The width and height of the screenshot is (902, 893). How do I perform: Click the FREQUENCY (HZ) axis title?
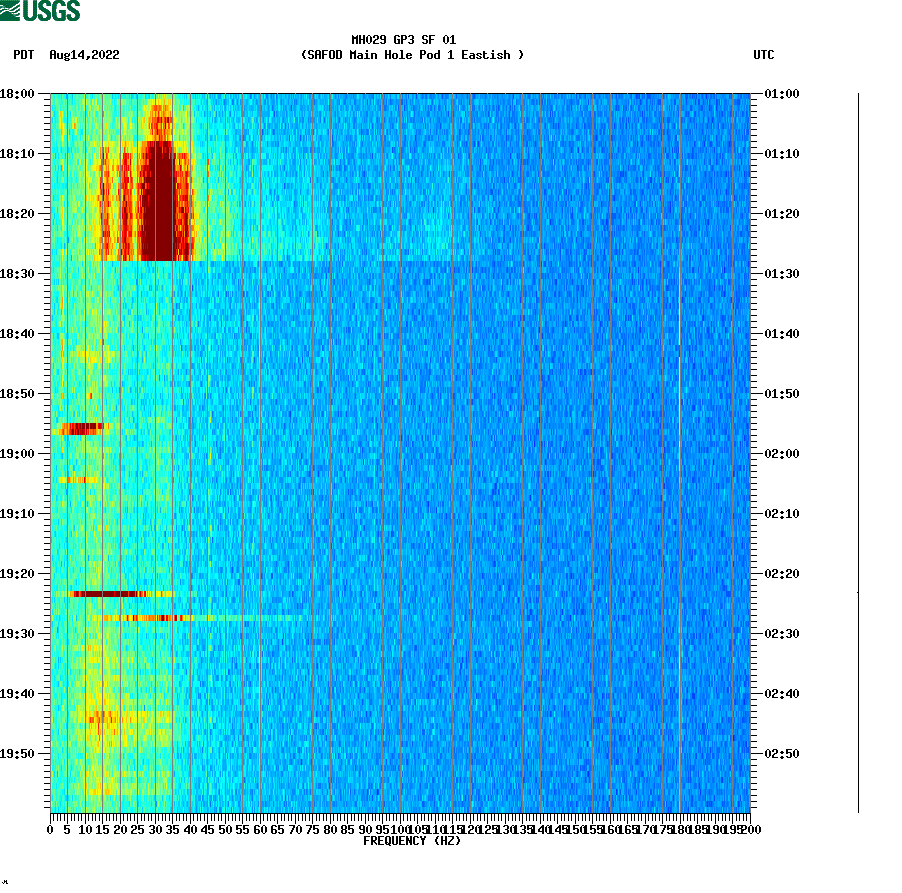(411, 841)
